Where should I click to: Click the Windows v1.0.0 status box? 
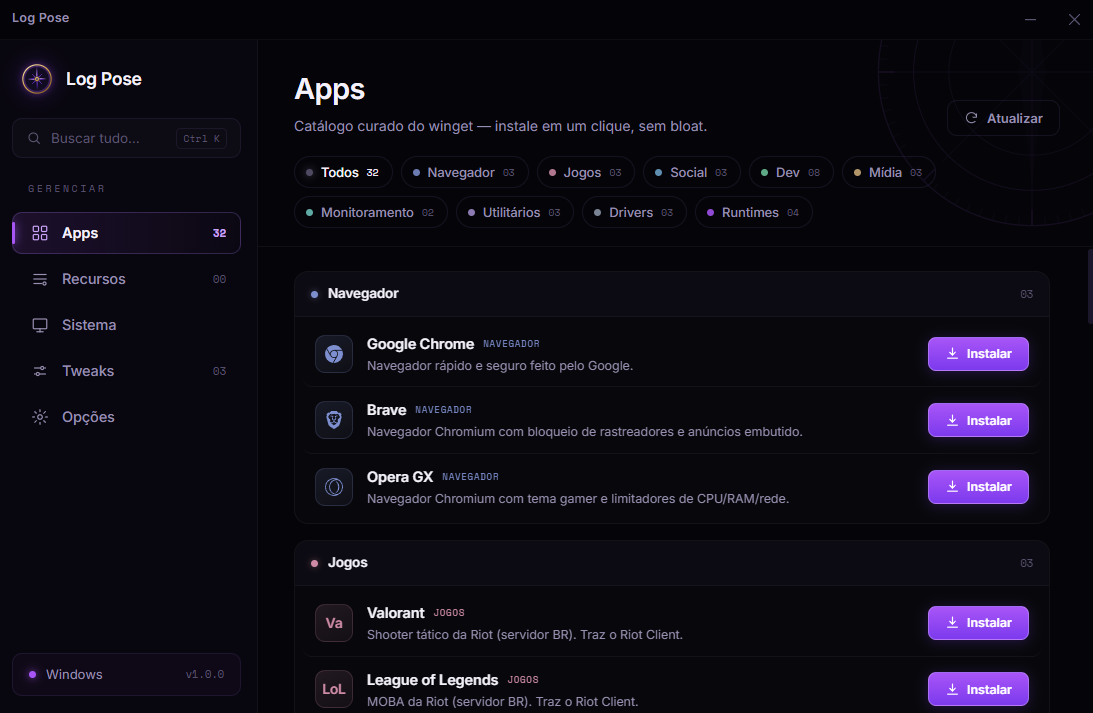126,675
